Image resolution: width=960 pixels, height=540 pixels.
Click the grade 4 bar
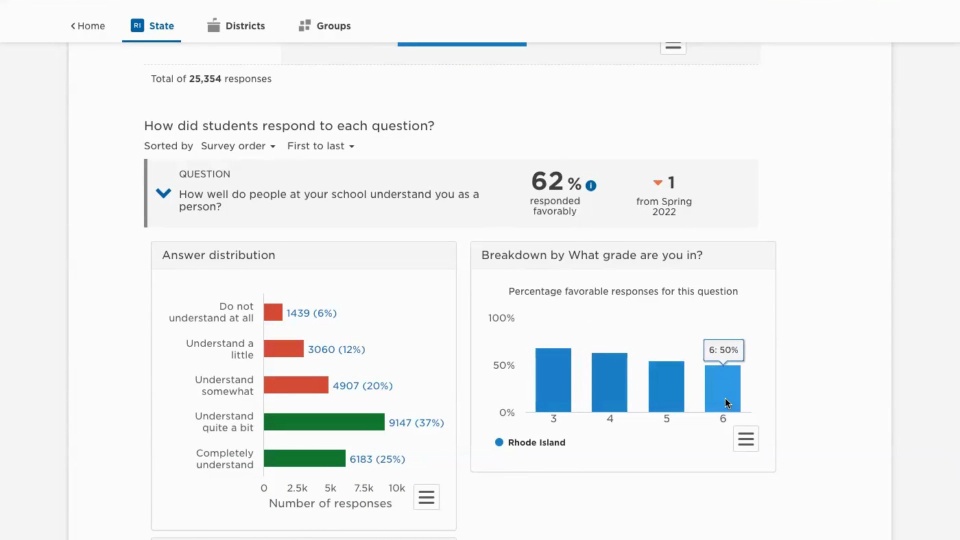pos(610,383)
